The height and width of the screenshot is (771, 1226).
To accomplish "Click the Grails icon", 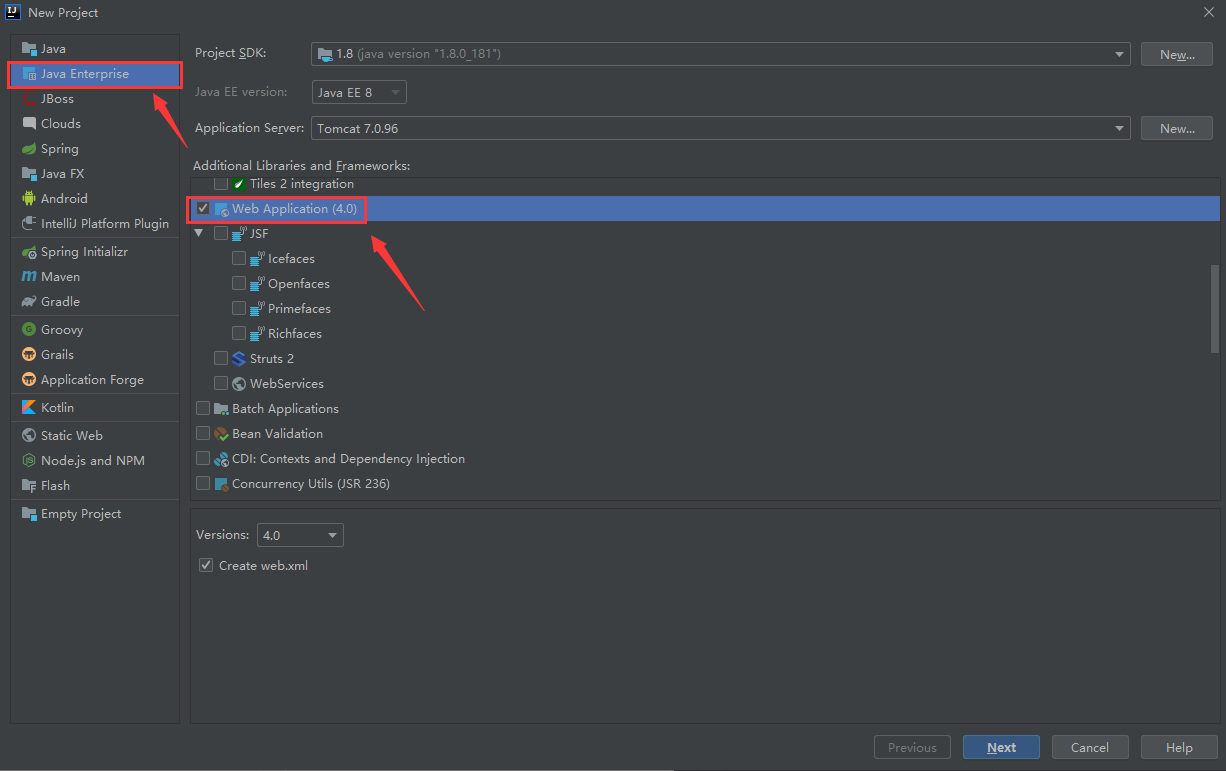I will (29, 355).
